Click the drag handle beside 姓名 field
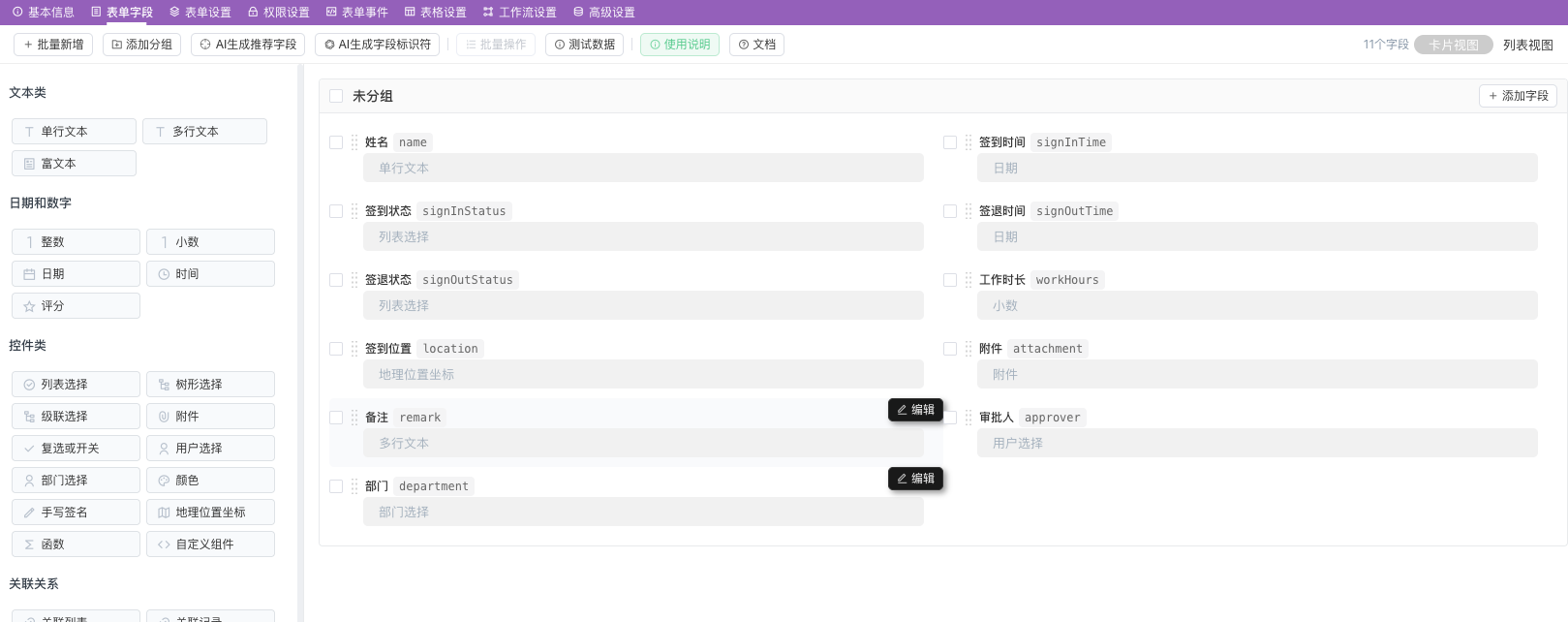This screenshot has width=1568, height=622. (x=354, y=142)
